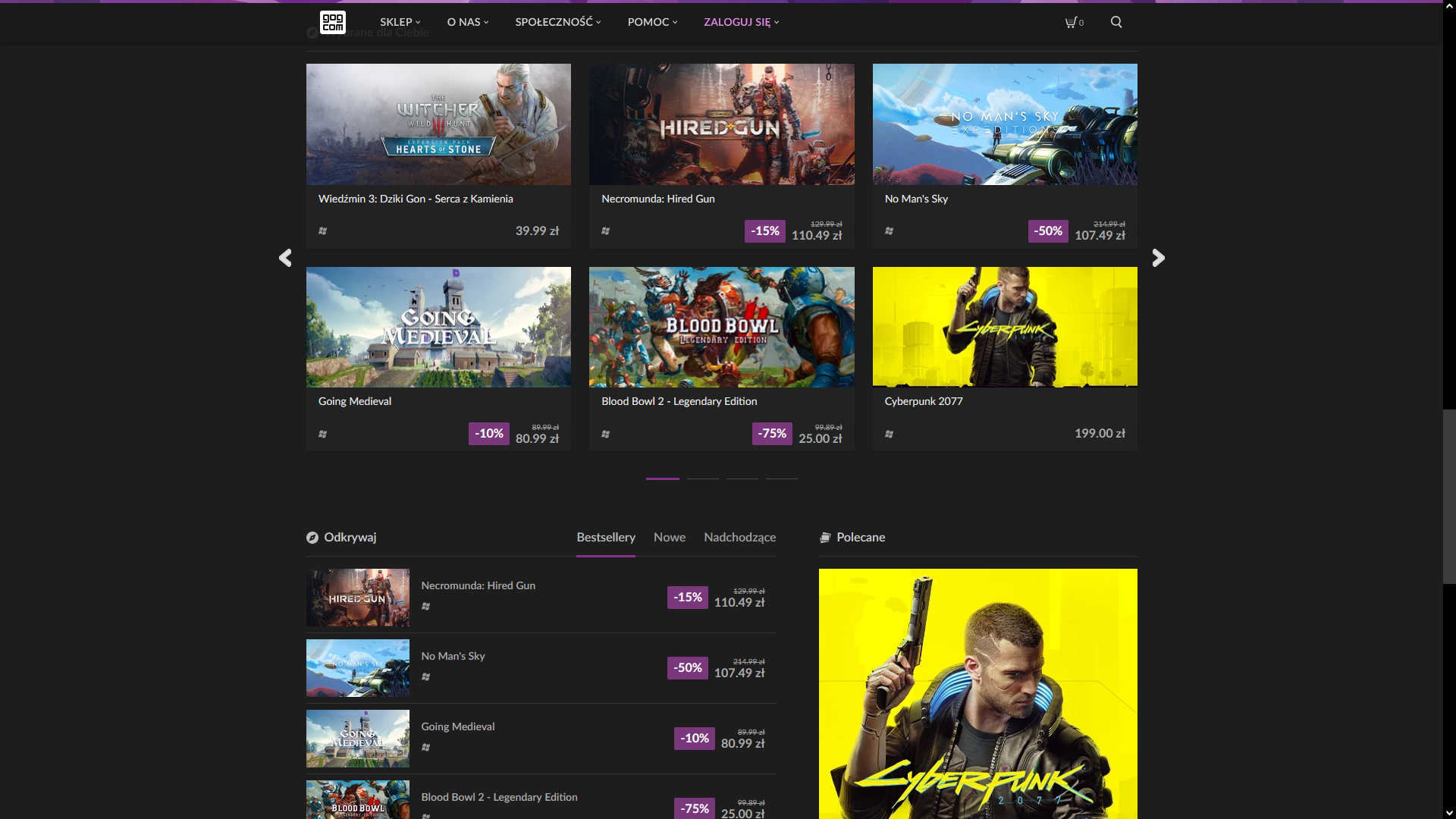Screen dimensions: 1456x819
Task: Open Necromunda: Hired Gun bestseller link
Action: pos(478,585)
